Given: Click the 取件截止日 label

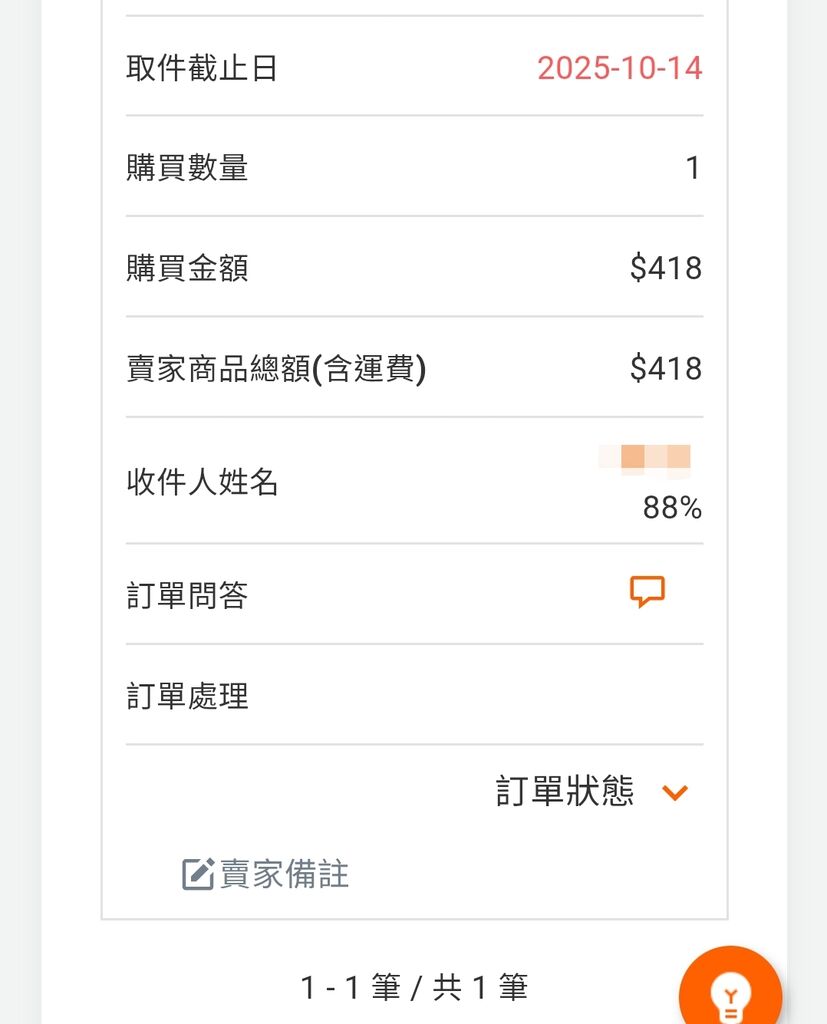Looking at the screenshot, I should pos(202,68).
